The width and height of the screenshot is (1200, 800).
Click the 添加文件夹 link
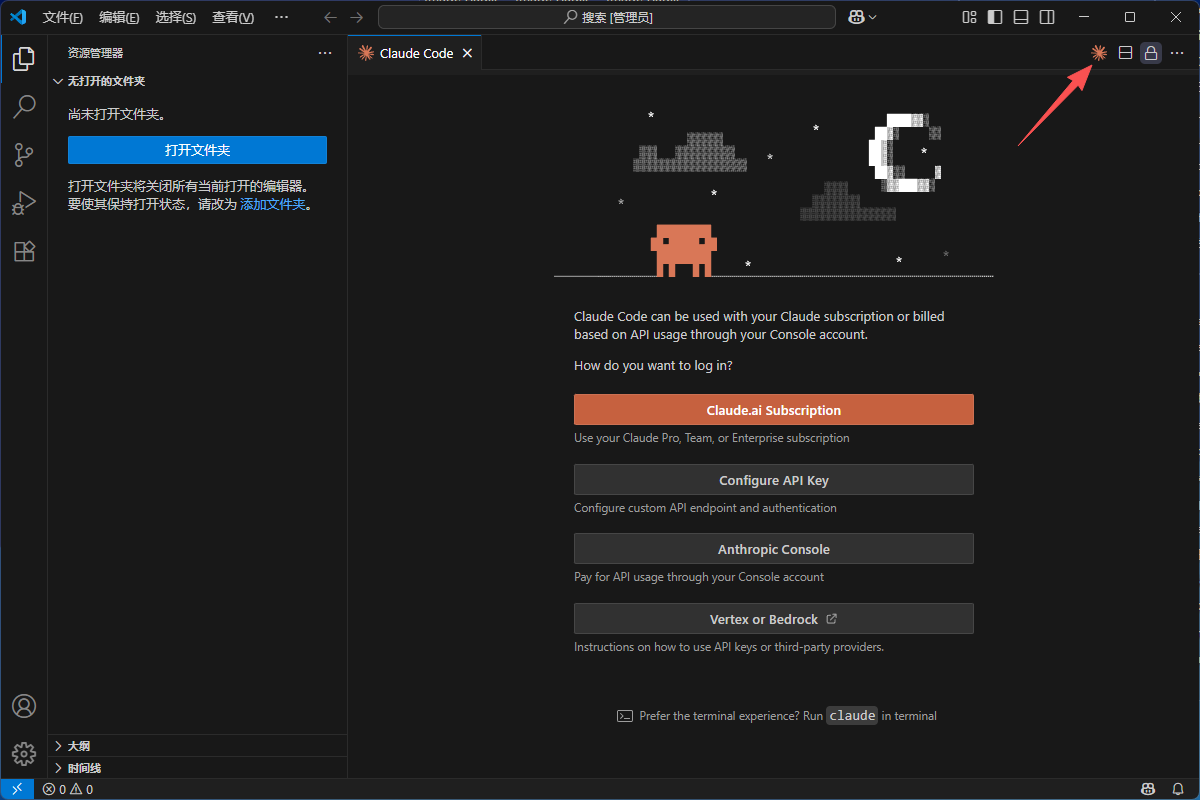(272, 204)
